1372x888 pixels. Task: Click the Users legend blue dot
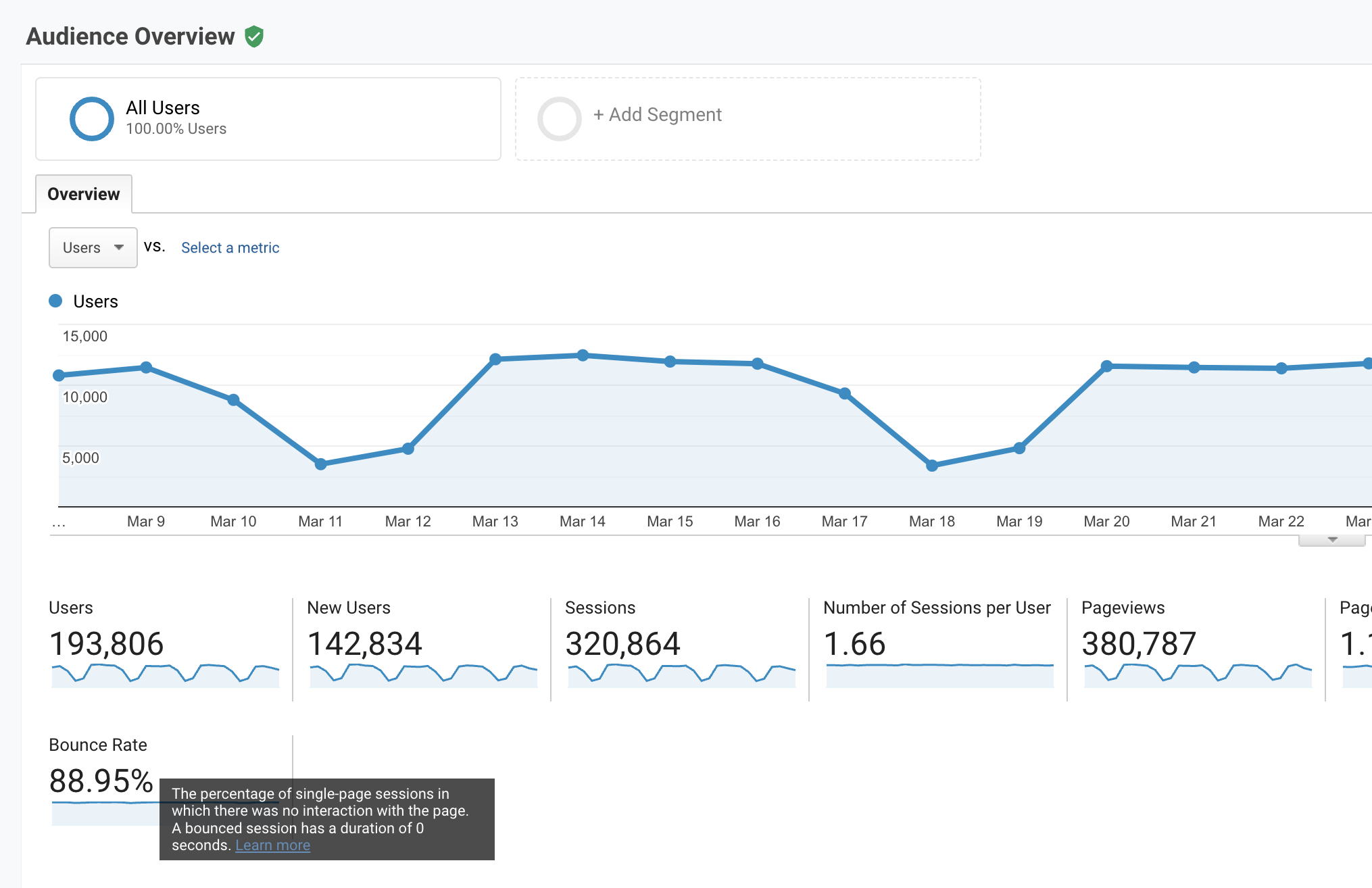tap(56, 301)
